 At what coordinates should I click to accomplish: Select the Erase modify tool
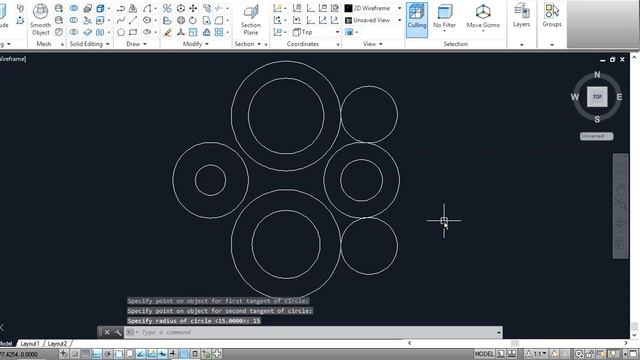tap(167, 32)
